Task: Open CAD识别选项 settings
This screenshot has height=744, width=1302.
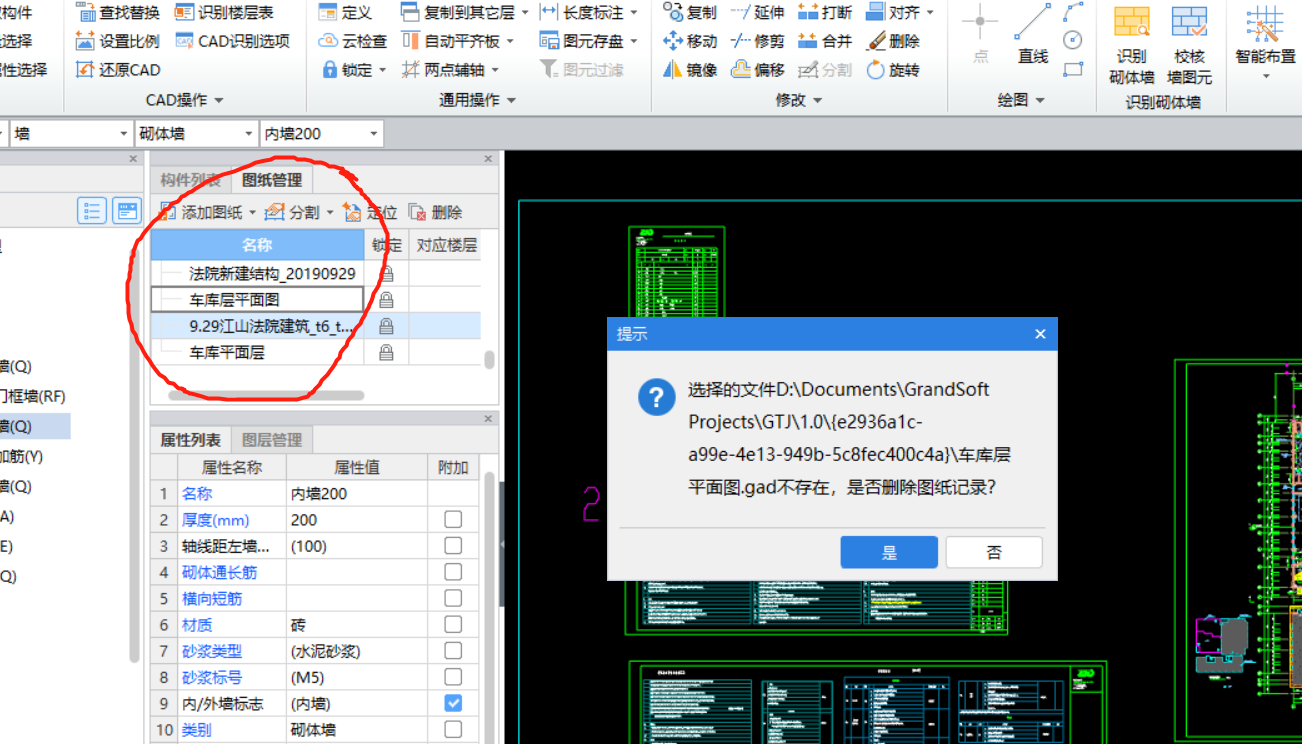Action: (232, 41)
